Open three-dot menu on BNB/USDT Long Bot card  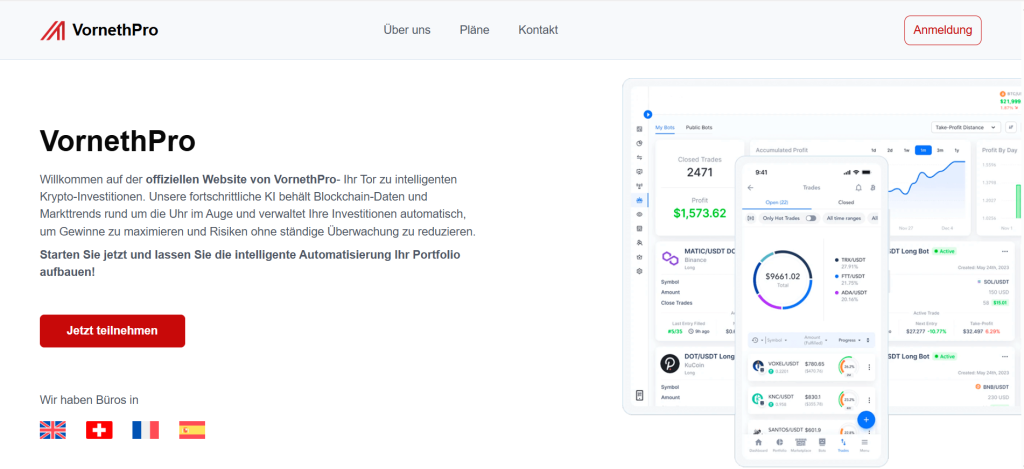coord(1004,357)
